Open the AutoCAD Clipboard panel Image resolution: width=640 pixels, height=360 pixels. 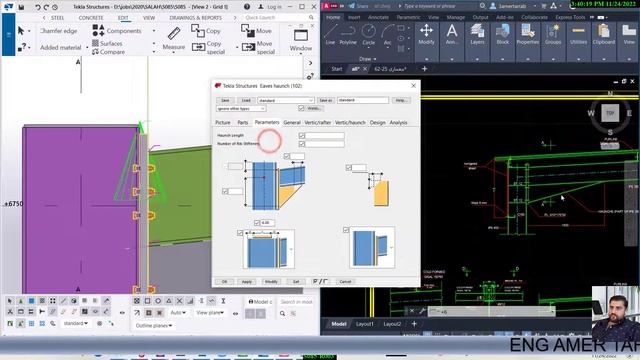604,35
